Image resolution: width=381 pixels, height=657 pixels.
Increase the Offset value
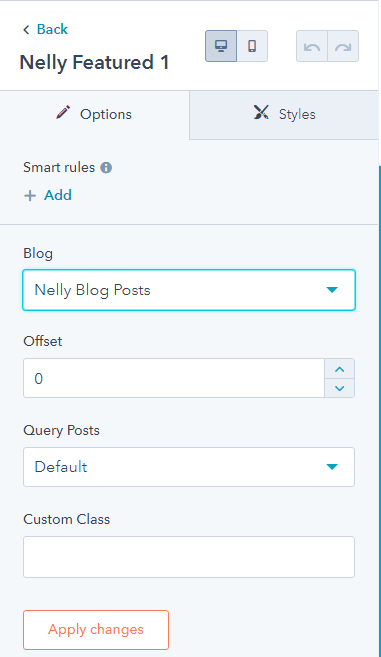click(340, 369)
